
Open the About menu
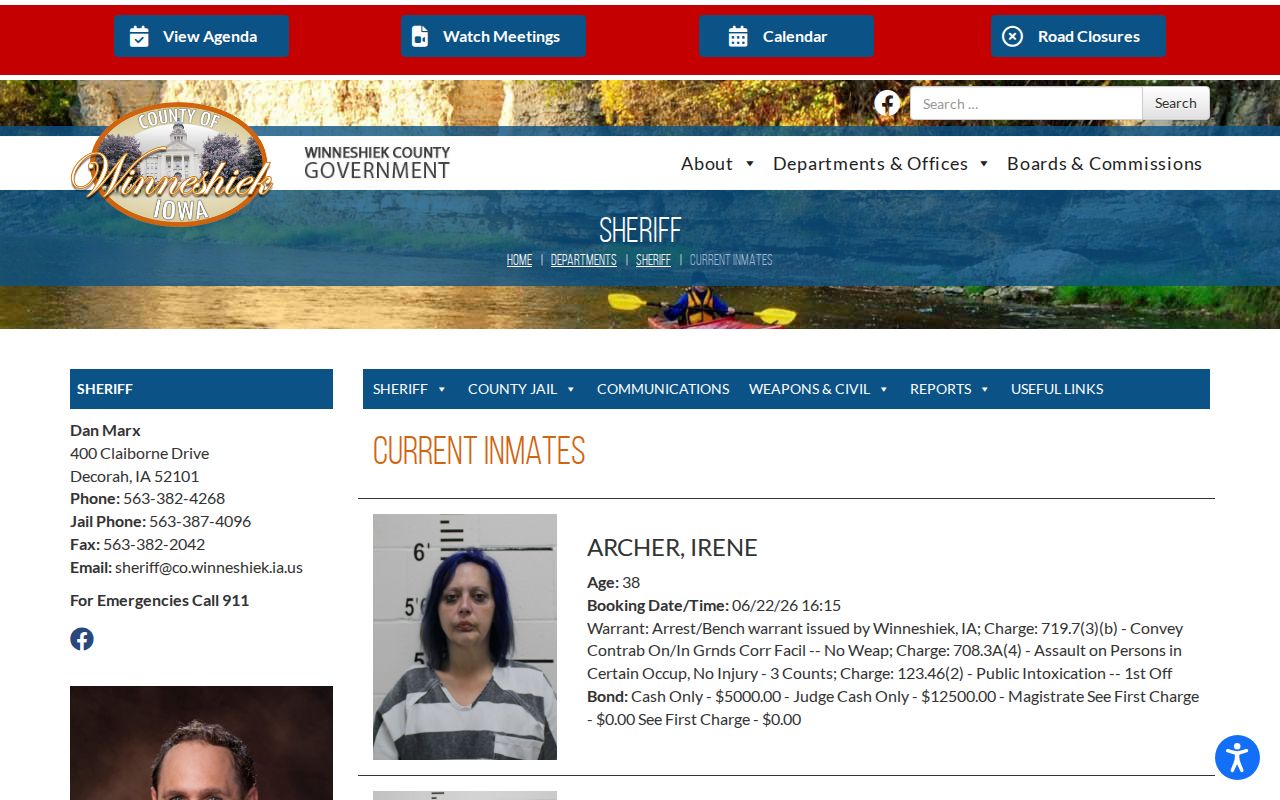707,163
